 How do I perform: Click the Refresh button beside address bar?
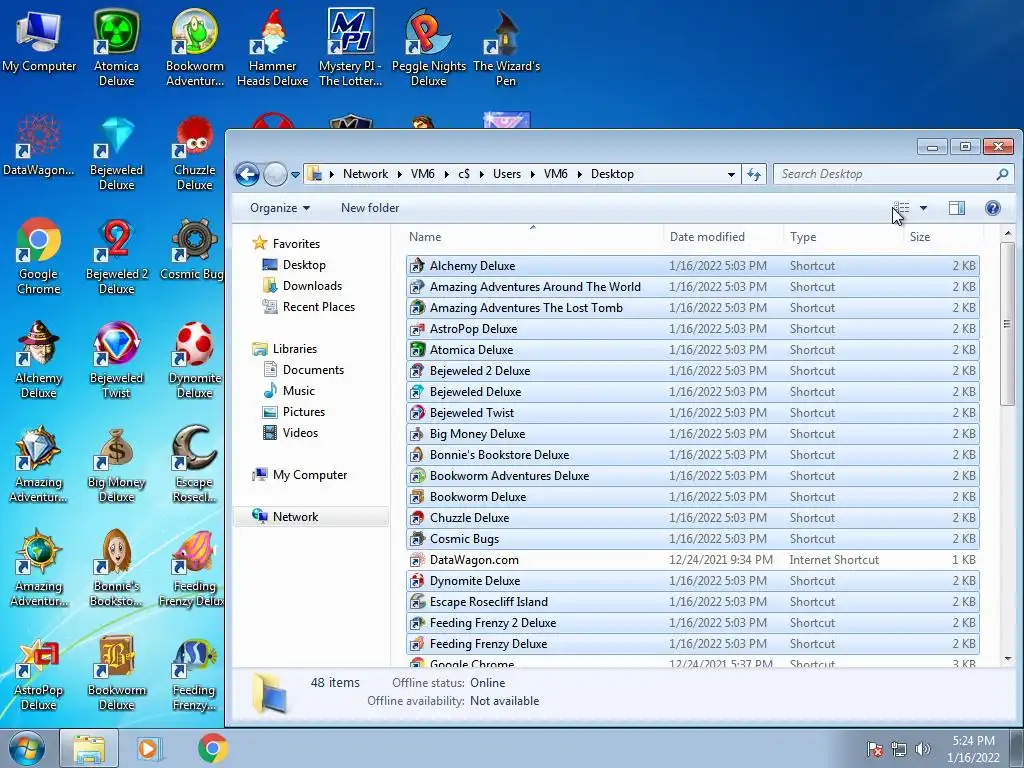tap(754, 174)
